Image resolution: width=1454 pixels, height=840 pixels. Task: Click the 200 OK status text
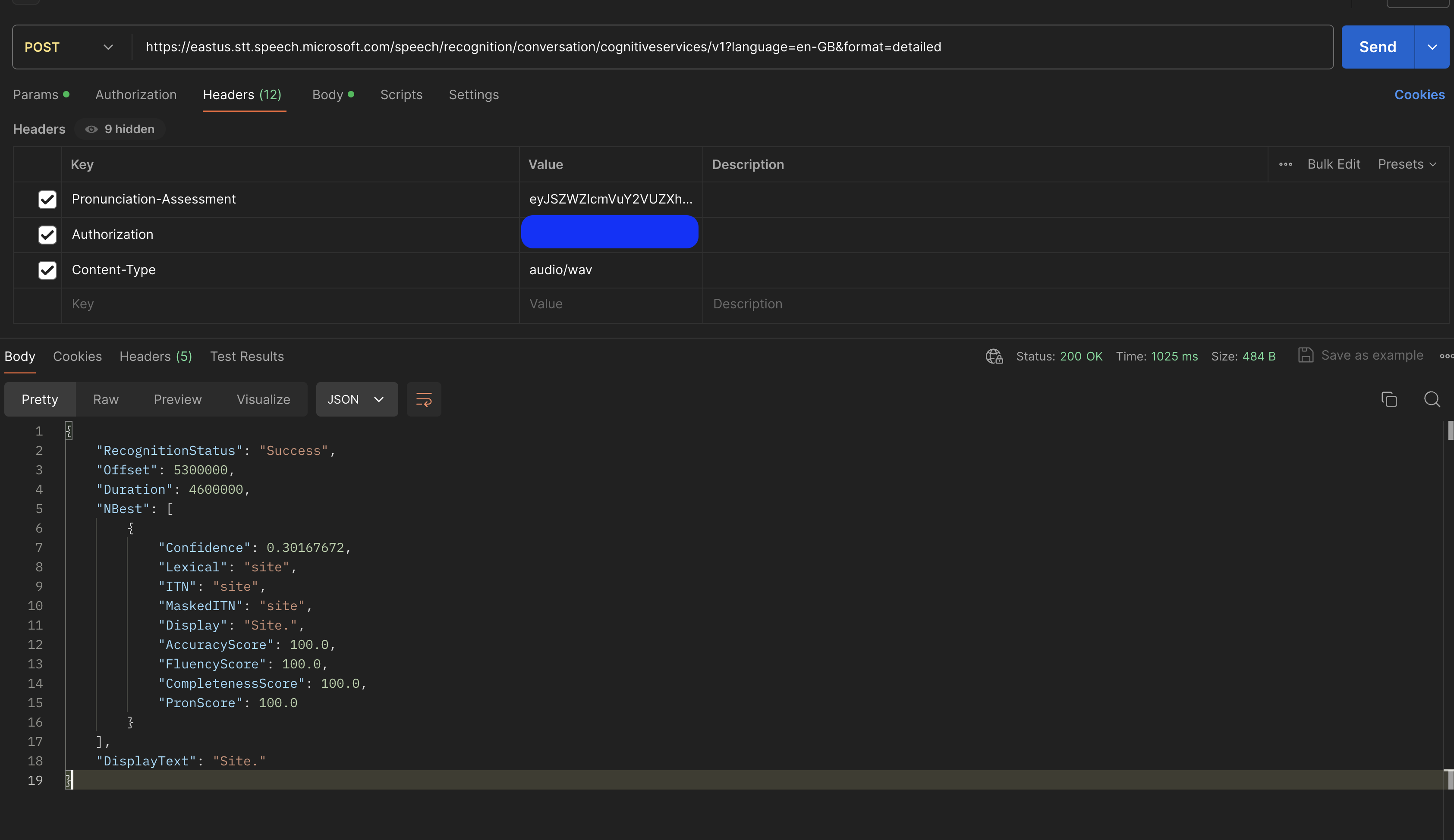click(x=1081, y=356)
